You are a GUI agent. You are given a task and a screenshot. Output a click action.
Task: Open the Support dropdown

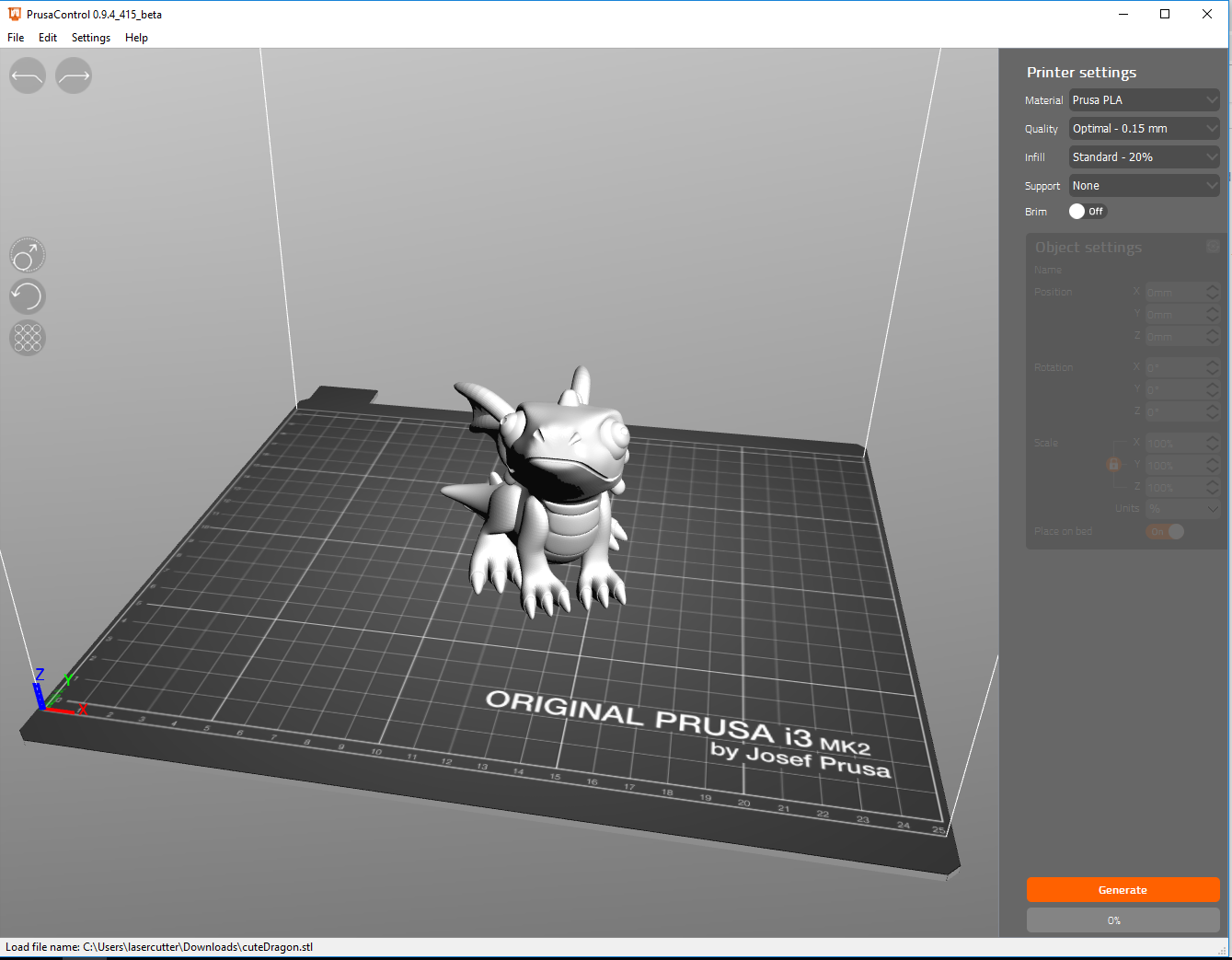click(x=1144, y=185)
